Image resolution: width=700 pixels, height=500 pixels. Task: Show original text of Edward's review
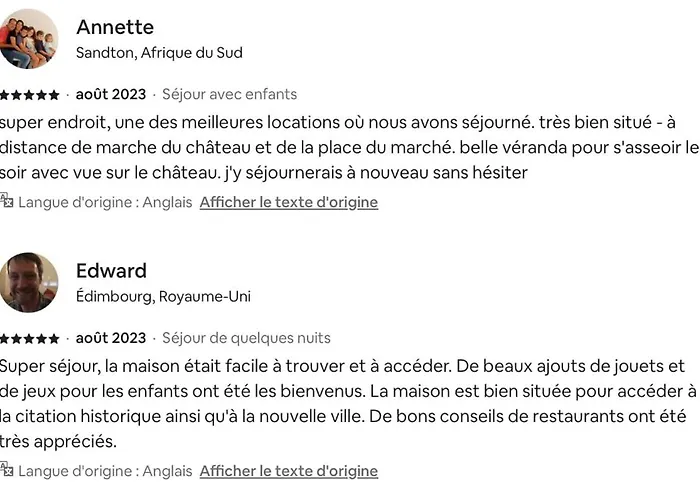click(288, 471)
